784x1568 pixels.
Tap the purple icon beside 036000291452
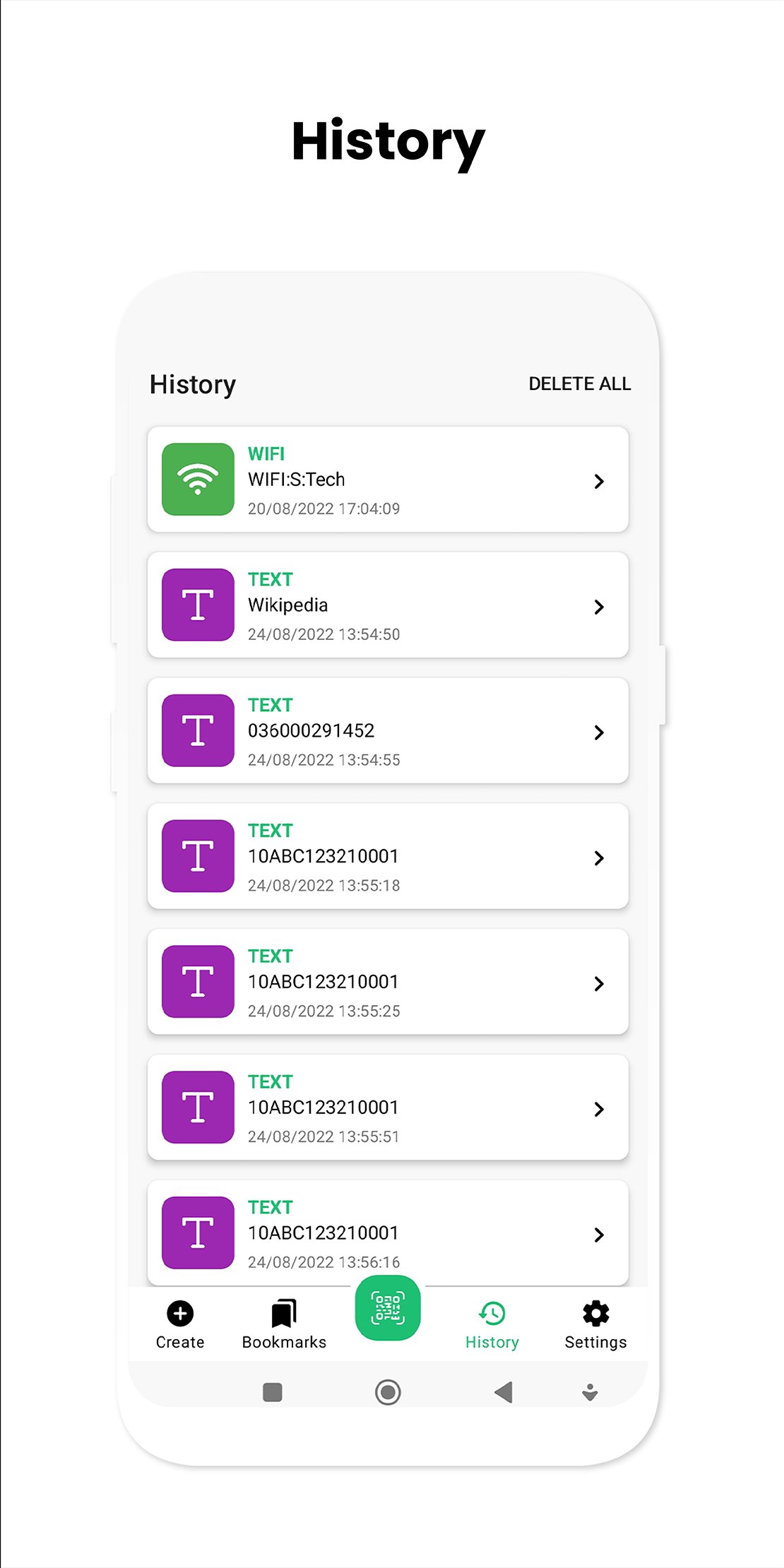[x=198, y=730]
